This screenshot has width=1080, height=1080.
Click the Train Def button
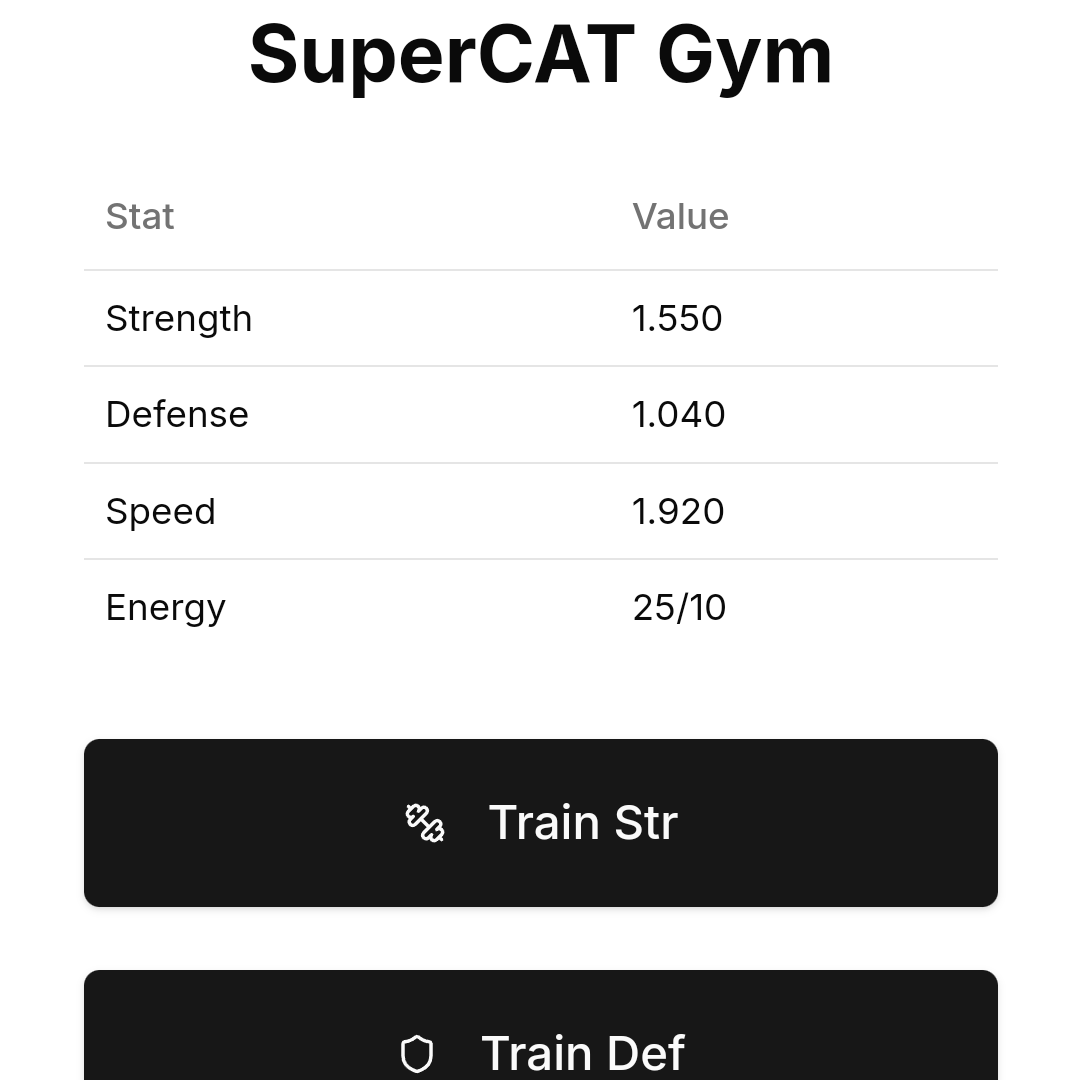click(x=541, y=1025)
